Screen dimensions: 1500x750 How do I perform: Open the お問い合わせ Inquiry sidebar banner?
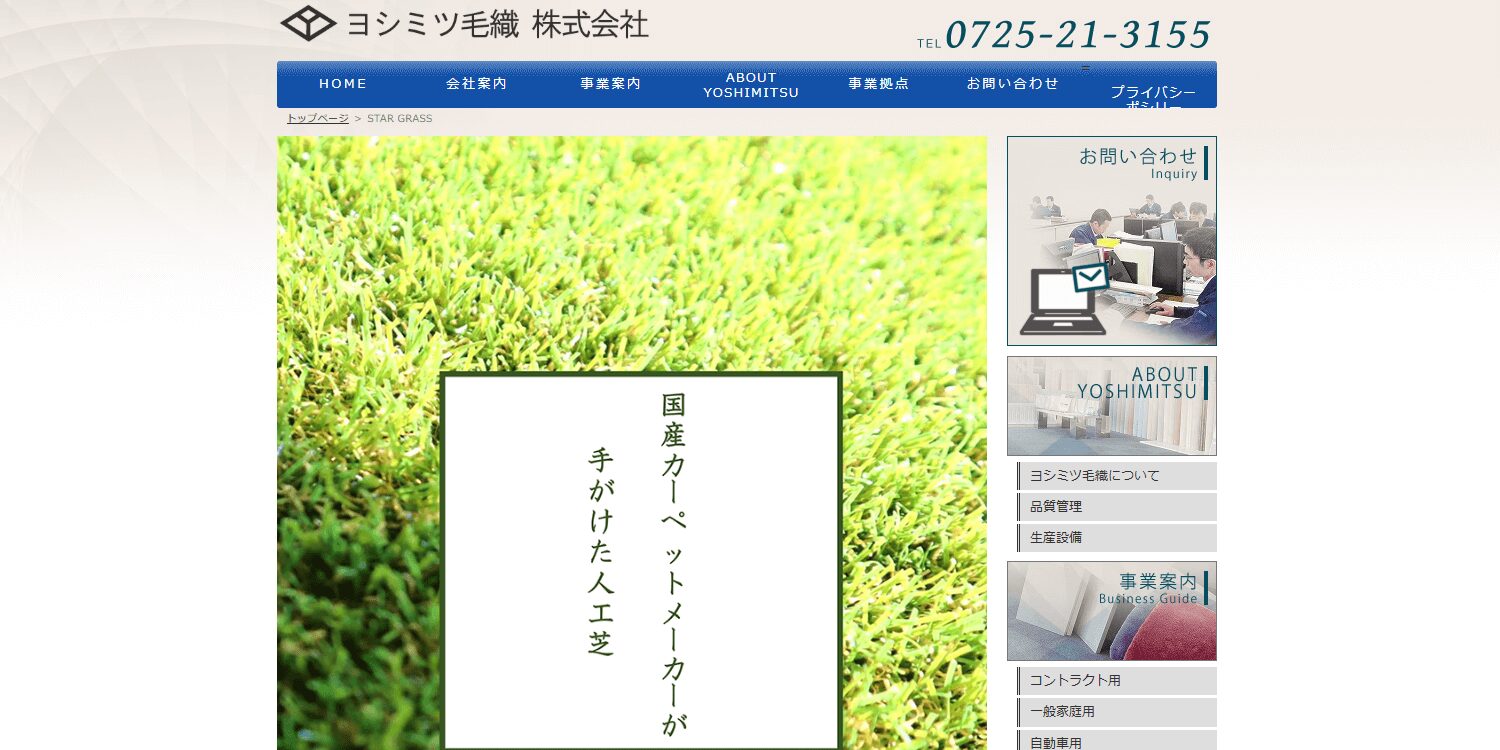tap(1111, 238)
